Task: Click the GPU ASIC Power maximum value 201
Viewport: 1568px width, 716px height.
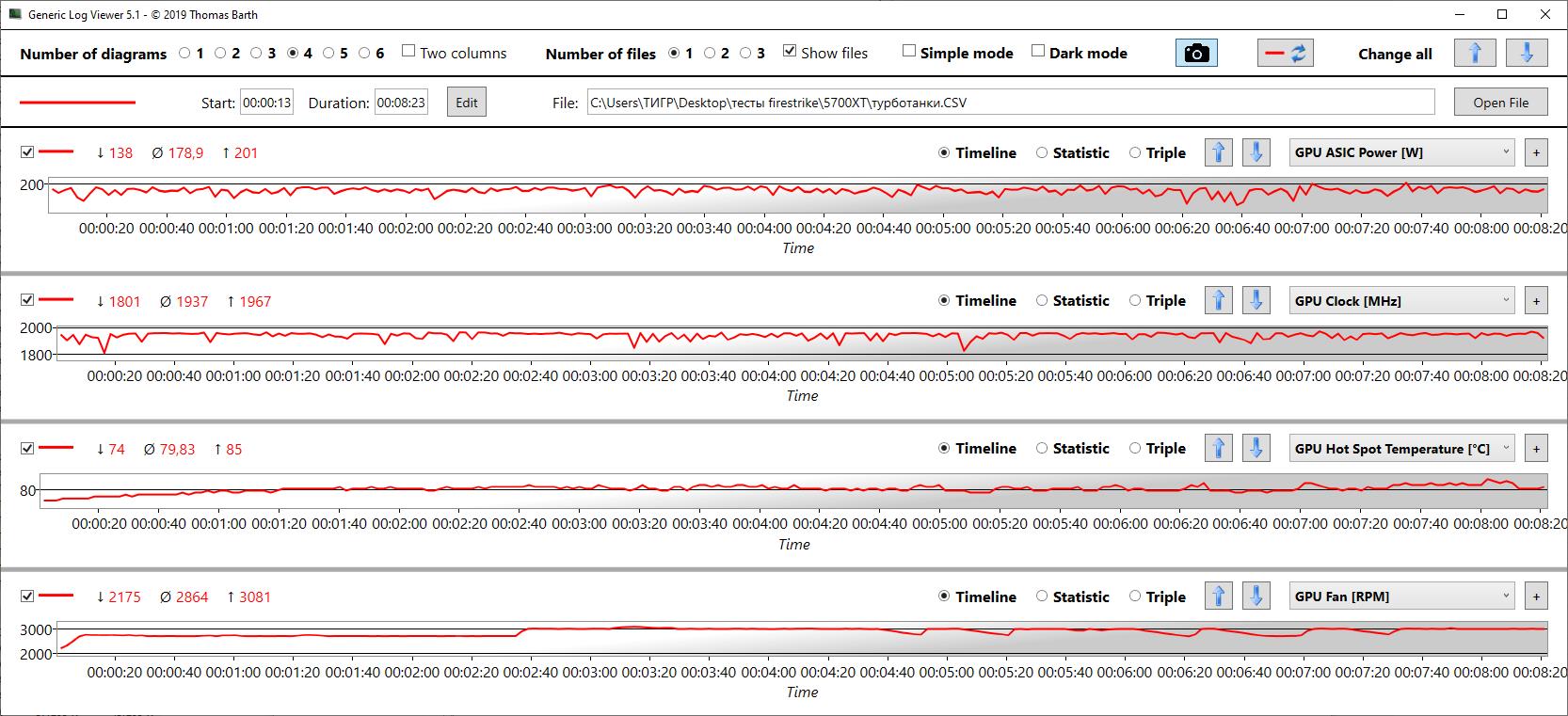Action: pos(247,152)
